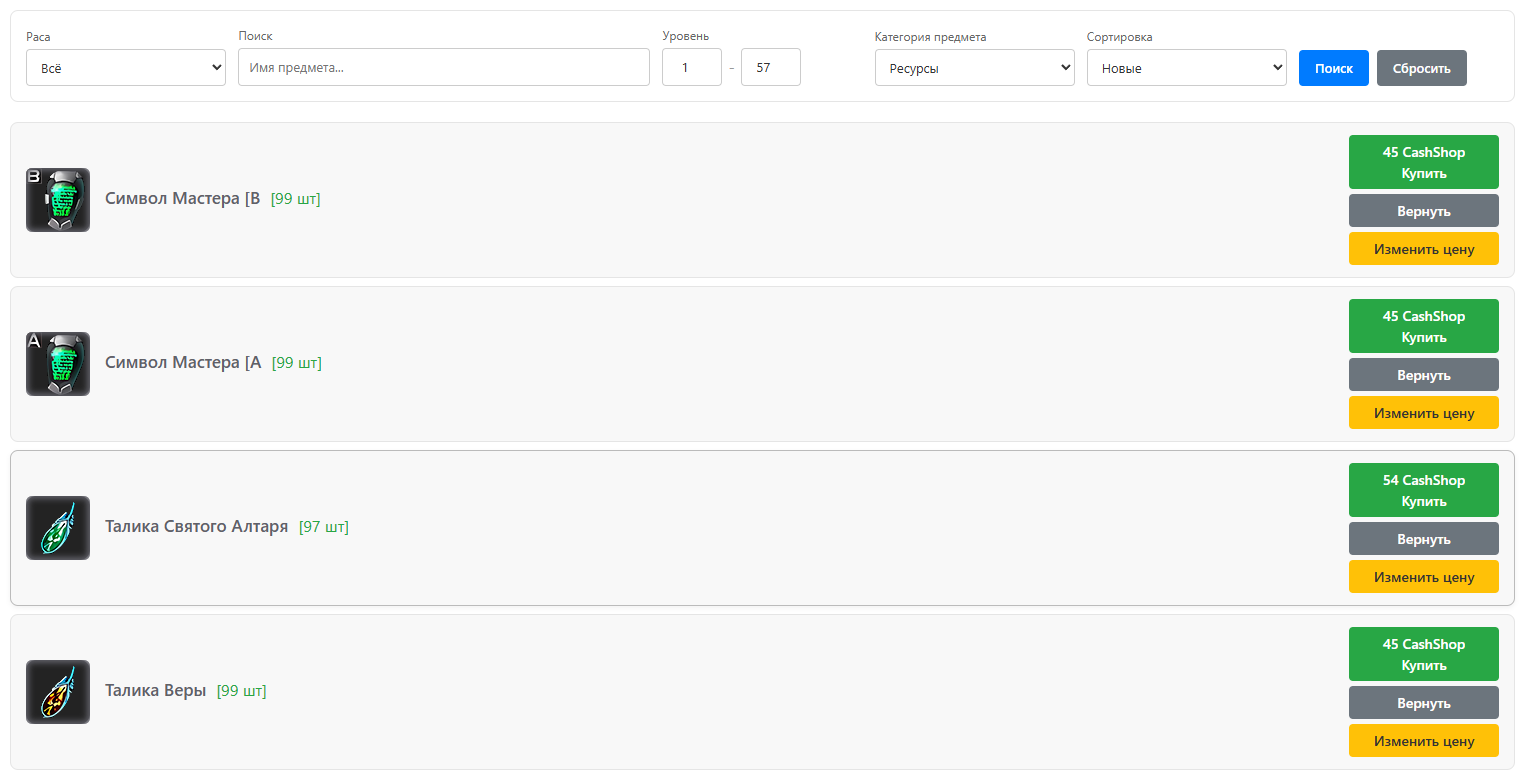The image size is (1520, 774).
Task: Click the blue Поиск button
Action: pyautogui.click(x=1334, y=68)
